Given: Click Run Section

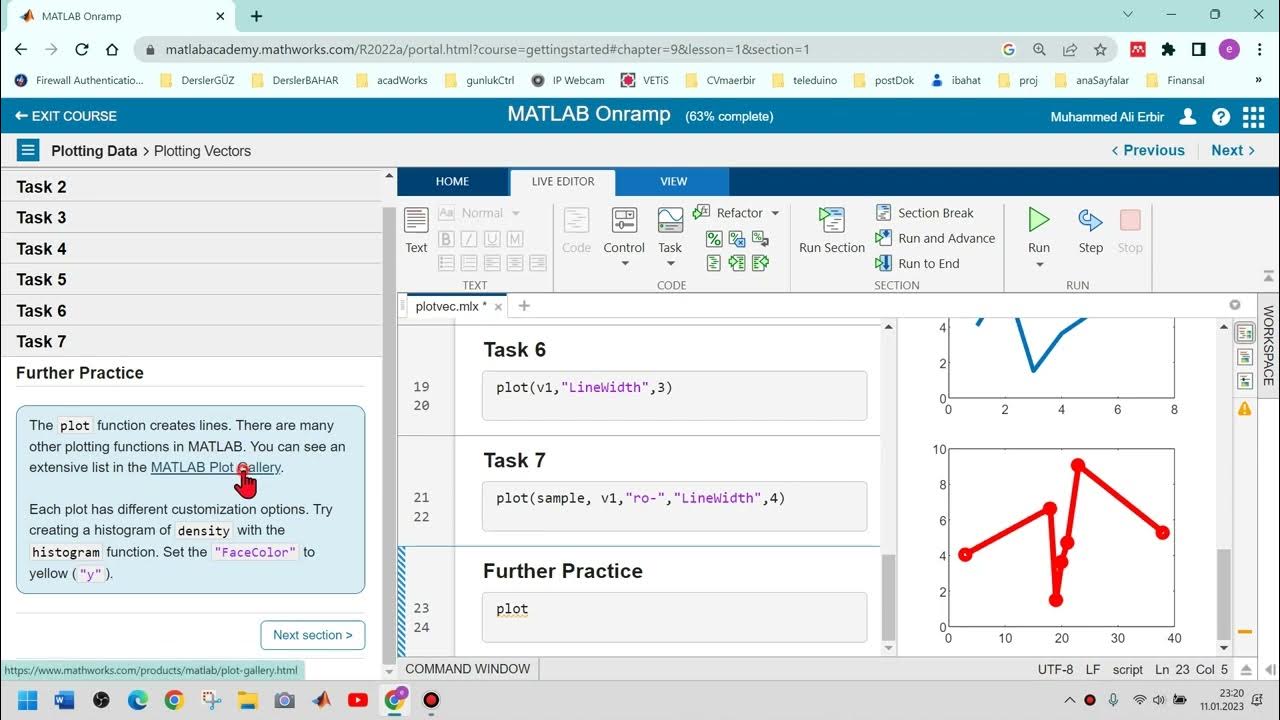Looking at the screenshot, I should click(x=831, y=230).
